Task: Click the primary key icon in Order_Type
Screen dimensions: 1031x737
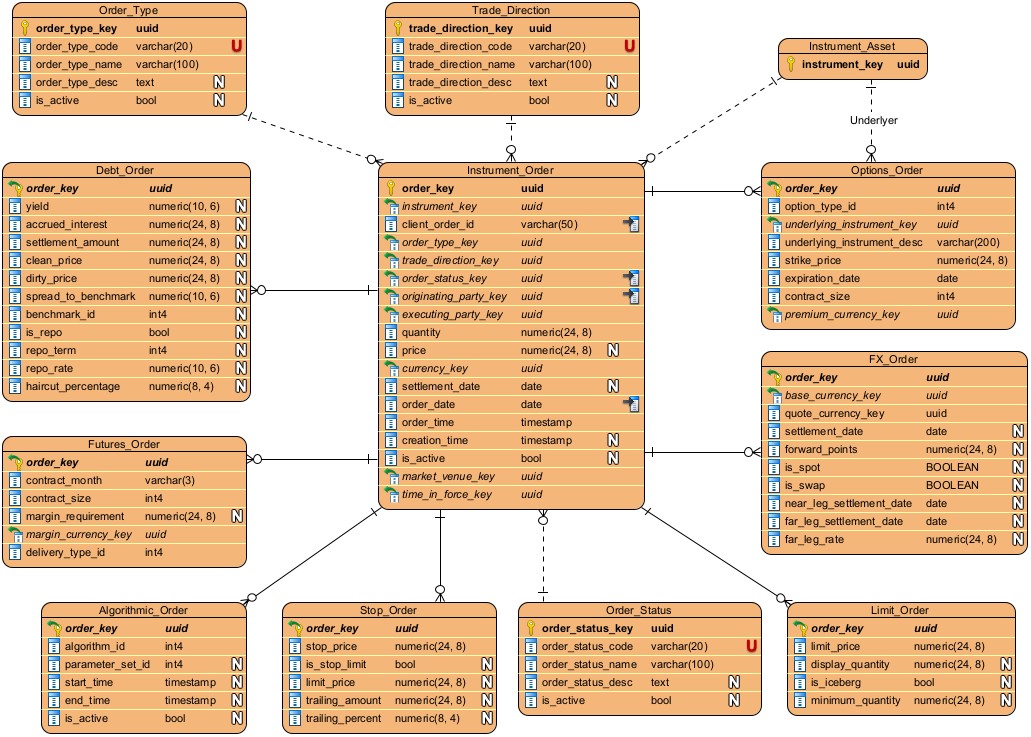Action: click(x=24, y=28)
